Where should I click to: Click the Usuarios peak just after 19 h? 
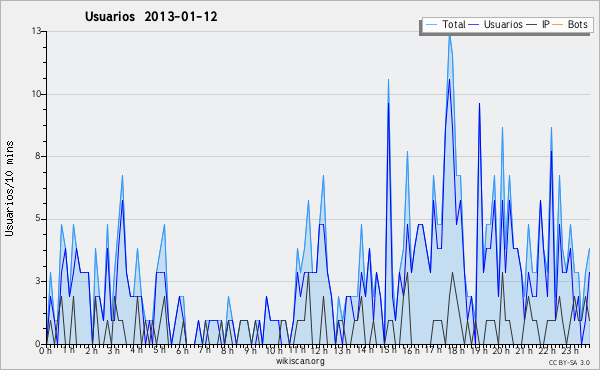479,103
